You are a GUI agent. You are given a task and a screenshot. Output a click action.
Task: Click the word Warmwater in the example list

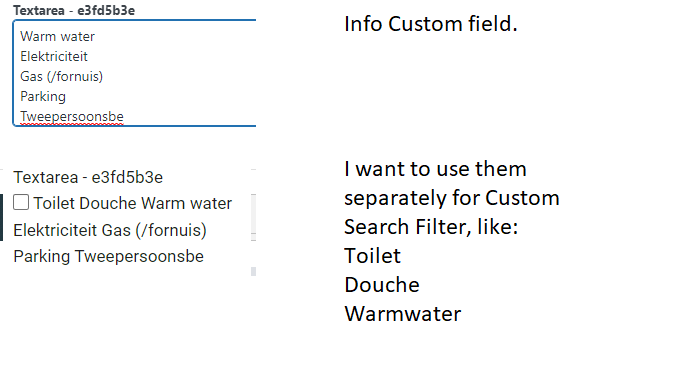tap(403, 314)
